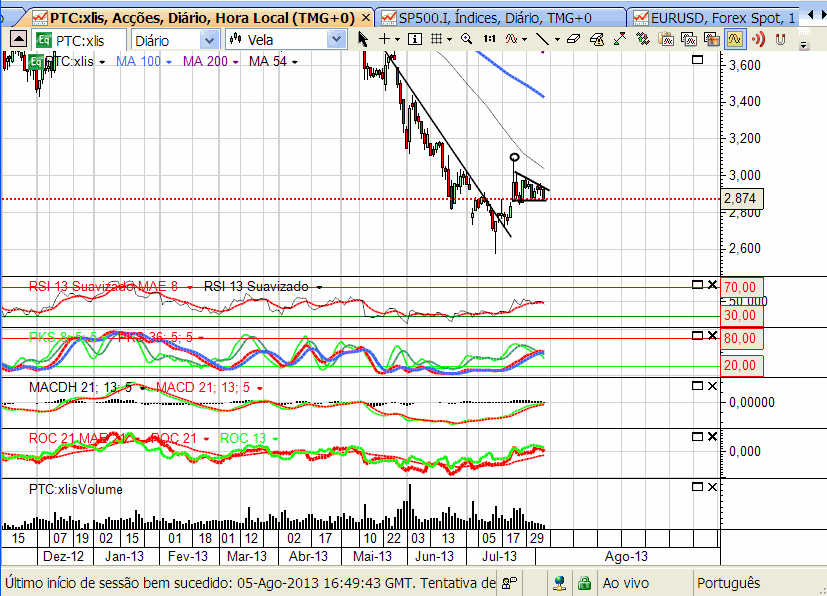
Task: Click the chart info box icon
Action: coord(415,39)
